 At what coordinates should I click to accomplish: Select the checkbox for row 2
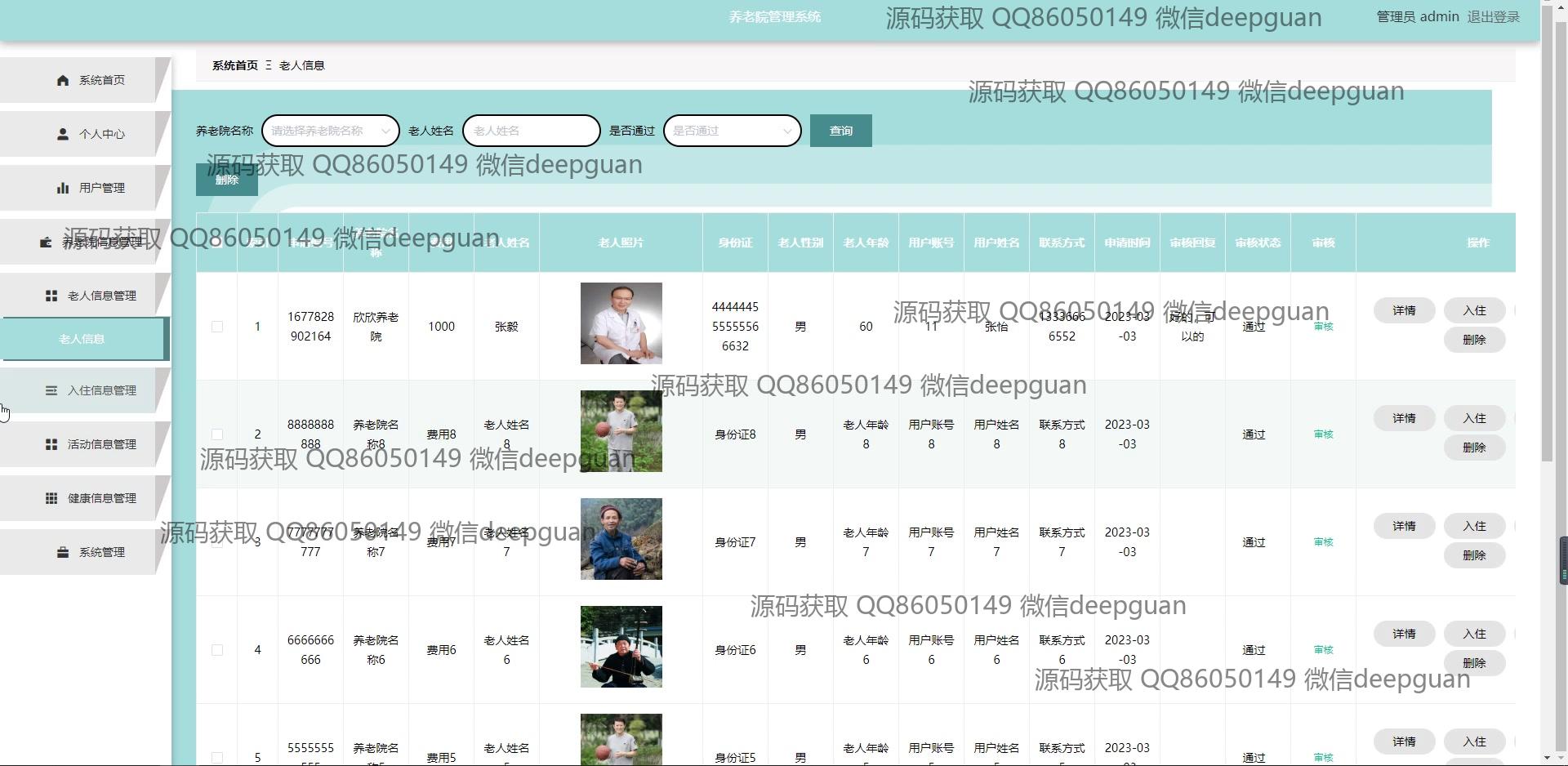217,434
